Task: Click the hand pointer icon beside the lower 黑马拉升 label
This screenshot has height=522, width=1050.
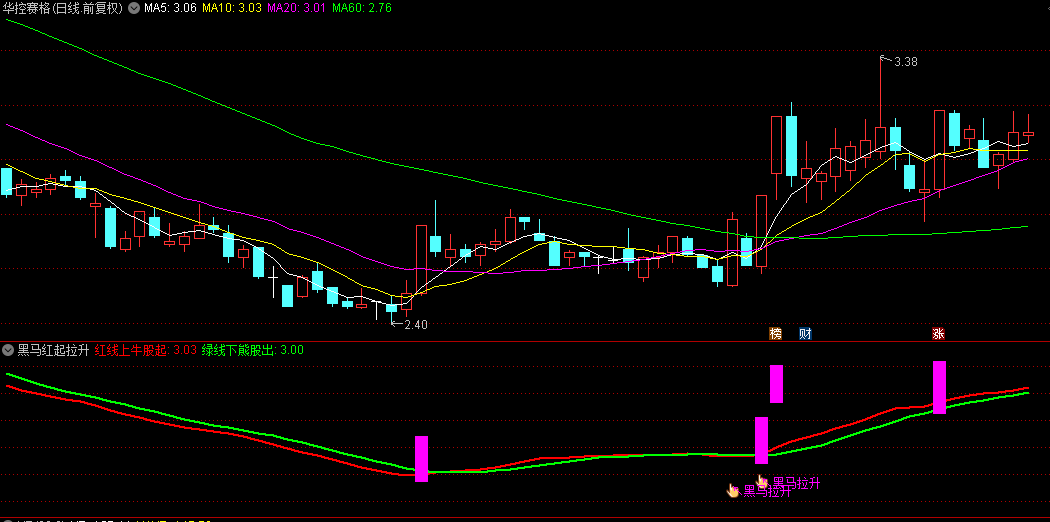Action: tap(733, 491)
